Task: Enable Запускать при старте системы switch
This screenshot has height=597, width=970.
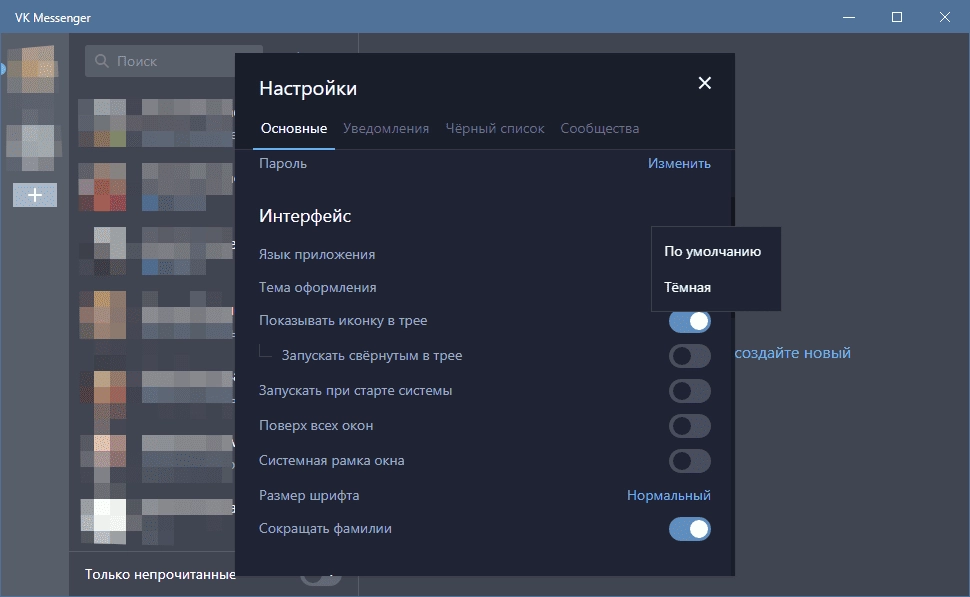Action: (x=689, y=391)
